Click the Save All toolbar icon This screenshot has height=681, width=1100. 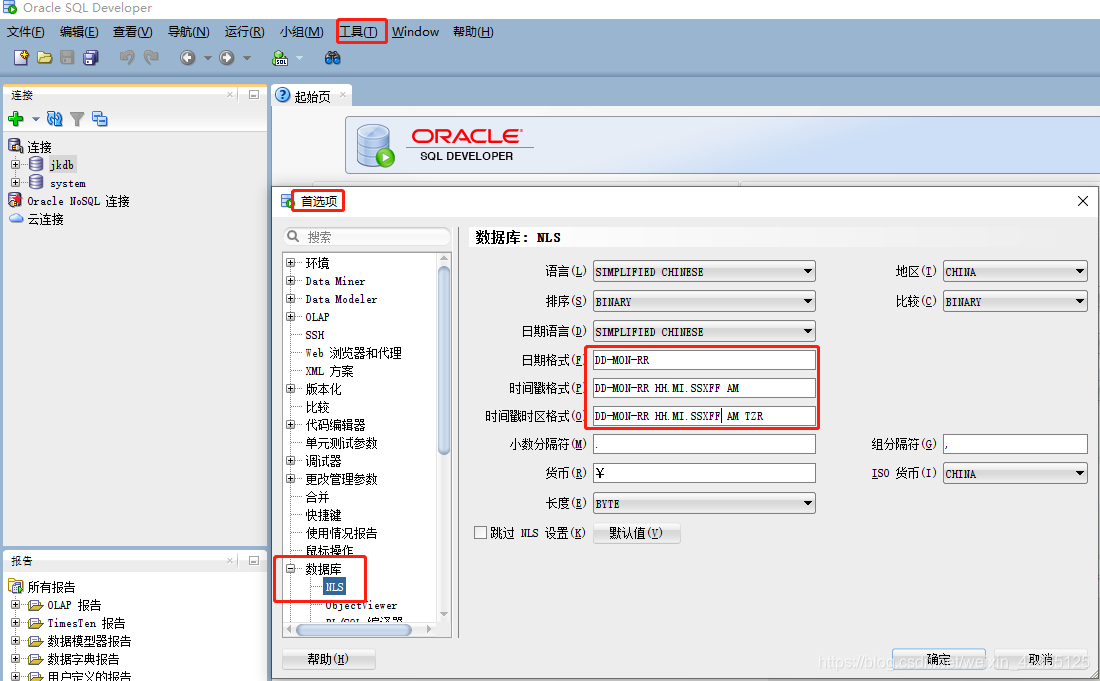pos(91,58)
